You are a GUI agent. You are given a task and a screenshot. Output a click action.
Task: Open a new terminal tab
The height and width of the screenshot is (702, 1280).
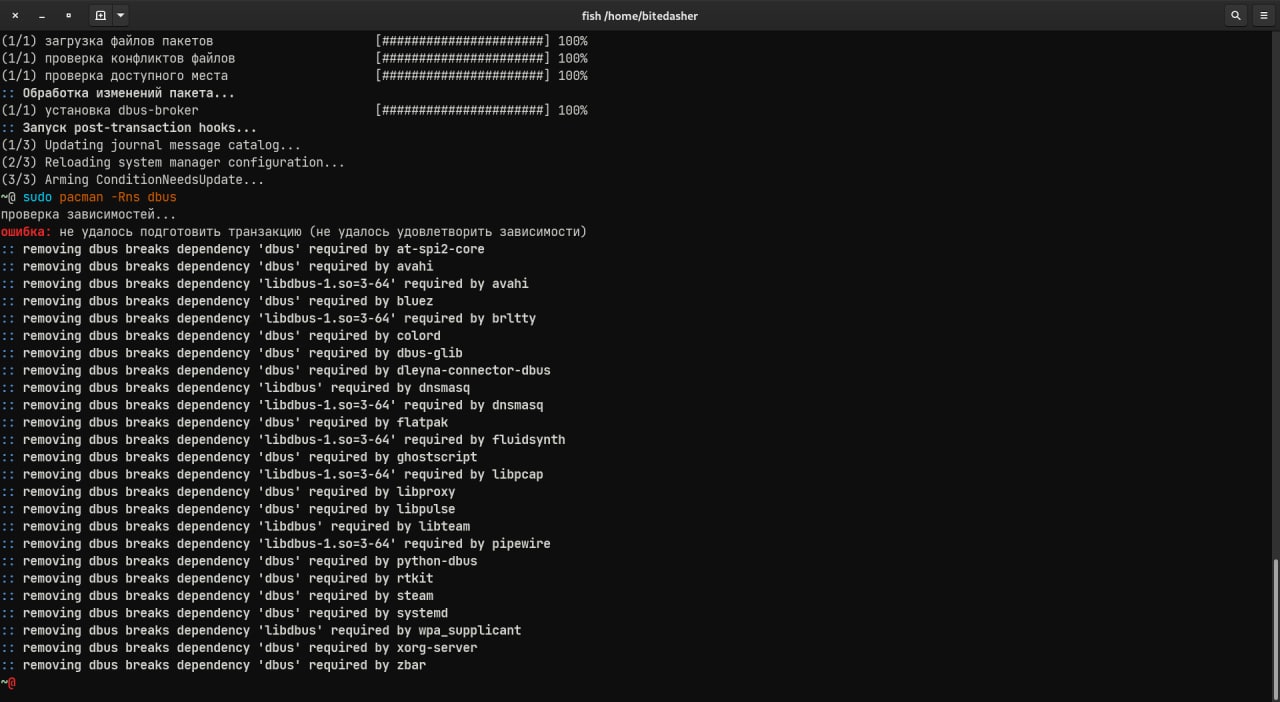point(100,15)
